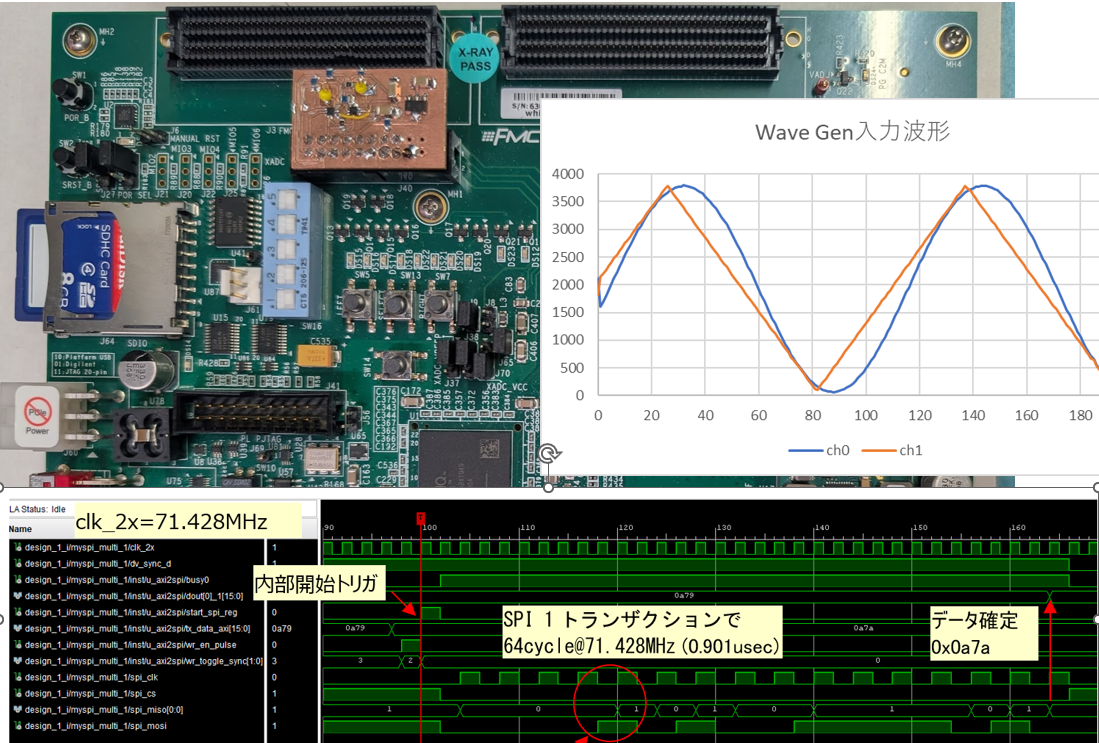Select the dv_sync_d signal row icon
Image resolution: width=1099 pixels, height=743 pixels.
point(18,563)
